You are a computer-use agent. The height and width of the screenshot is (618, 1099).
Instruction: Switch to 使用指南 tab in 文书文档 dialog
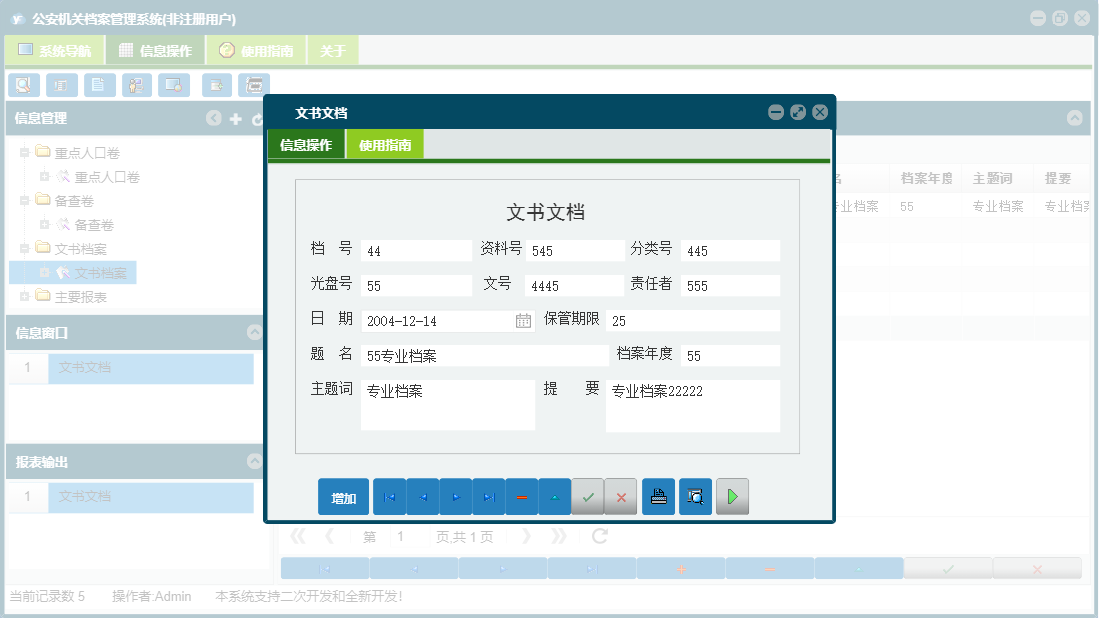(x=385, y=145)
